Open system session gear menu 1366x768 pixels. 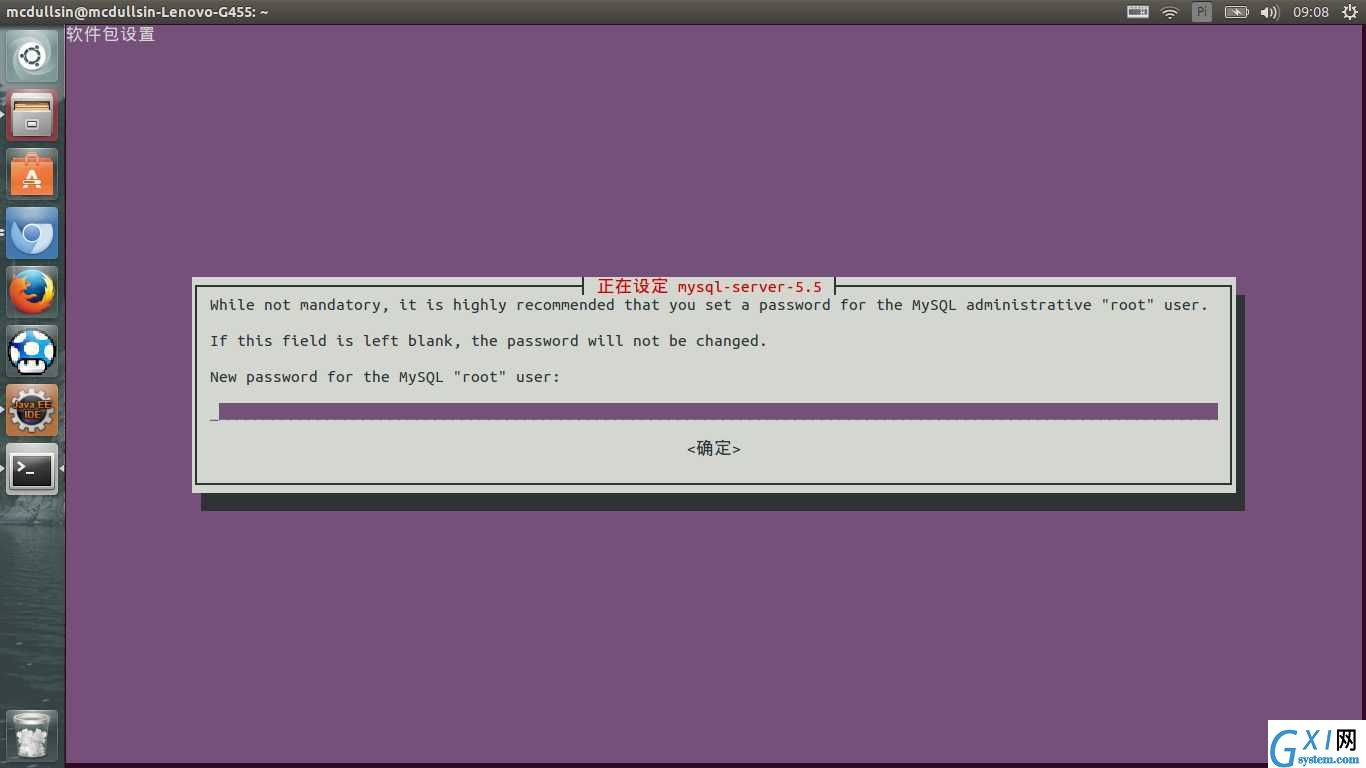point(1349,12)
